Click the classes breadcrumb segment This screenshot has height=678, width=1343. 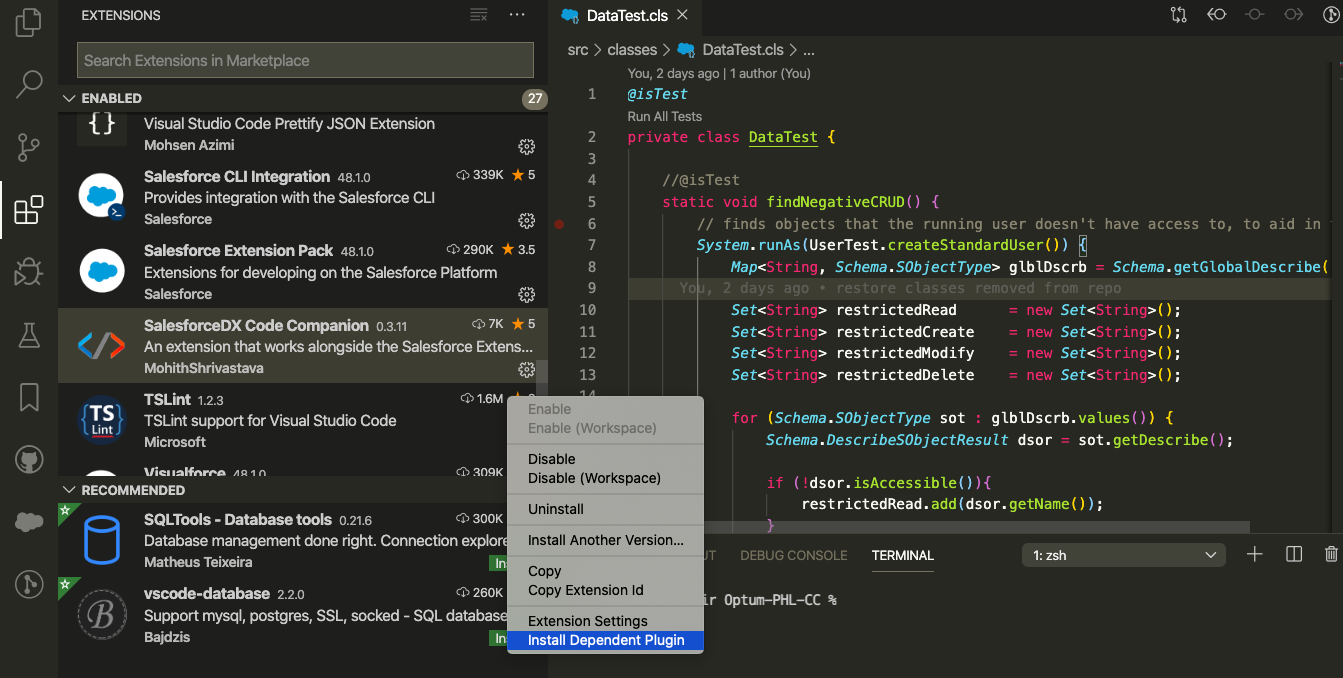click(632, 50)
